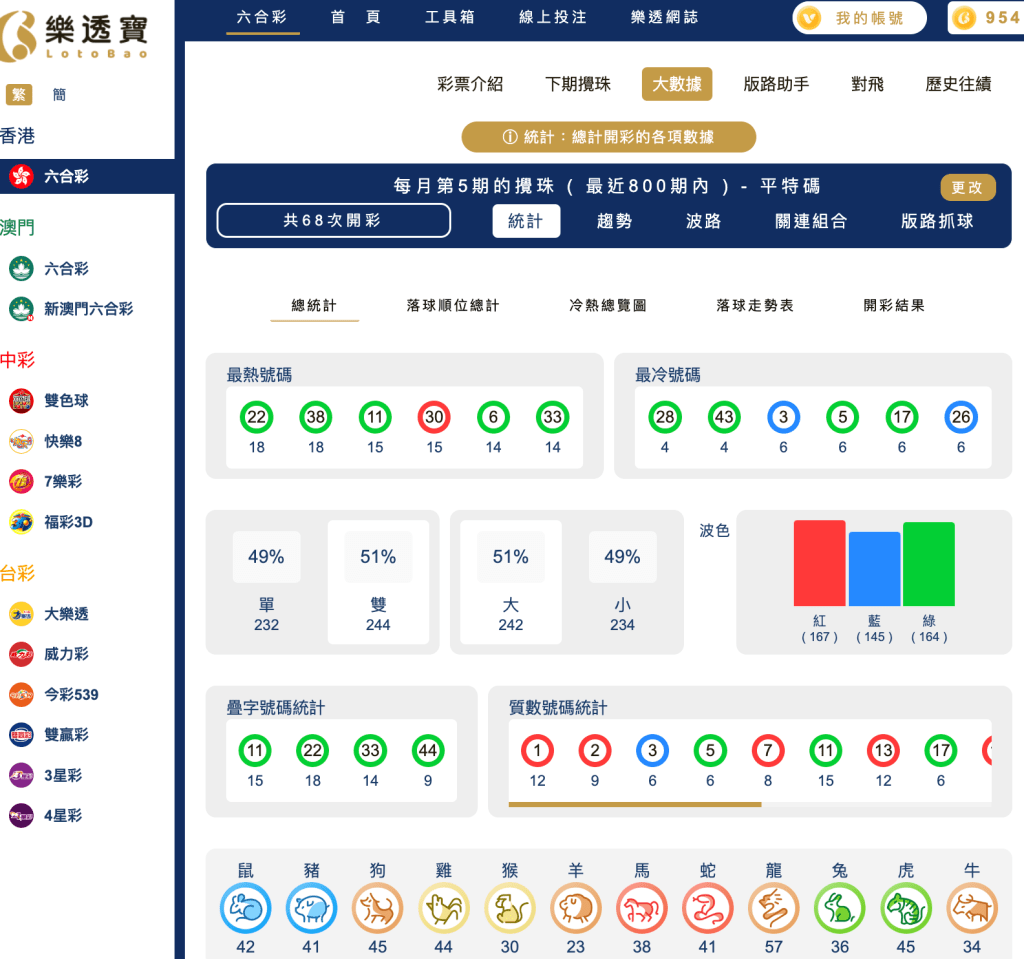Open 威力彩 via its sidebar icon

tap(24, 654)
